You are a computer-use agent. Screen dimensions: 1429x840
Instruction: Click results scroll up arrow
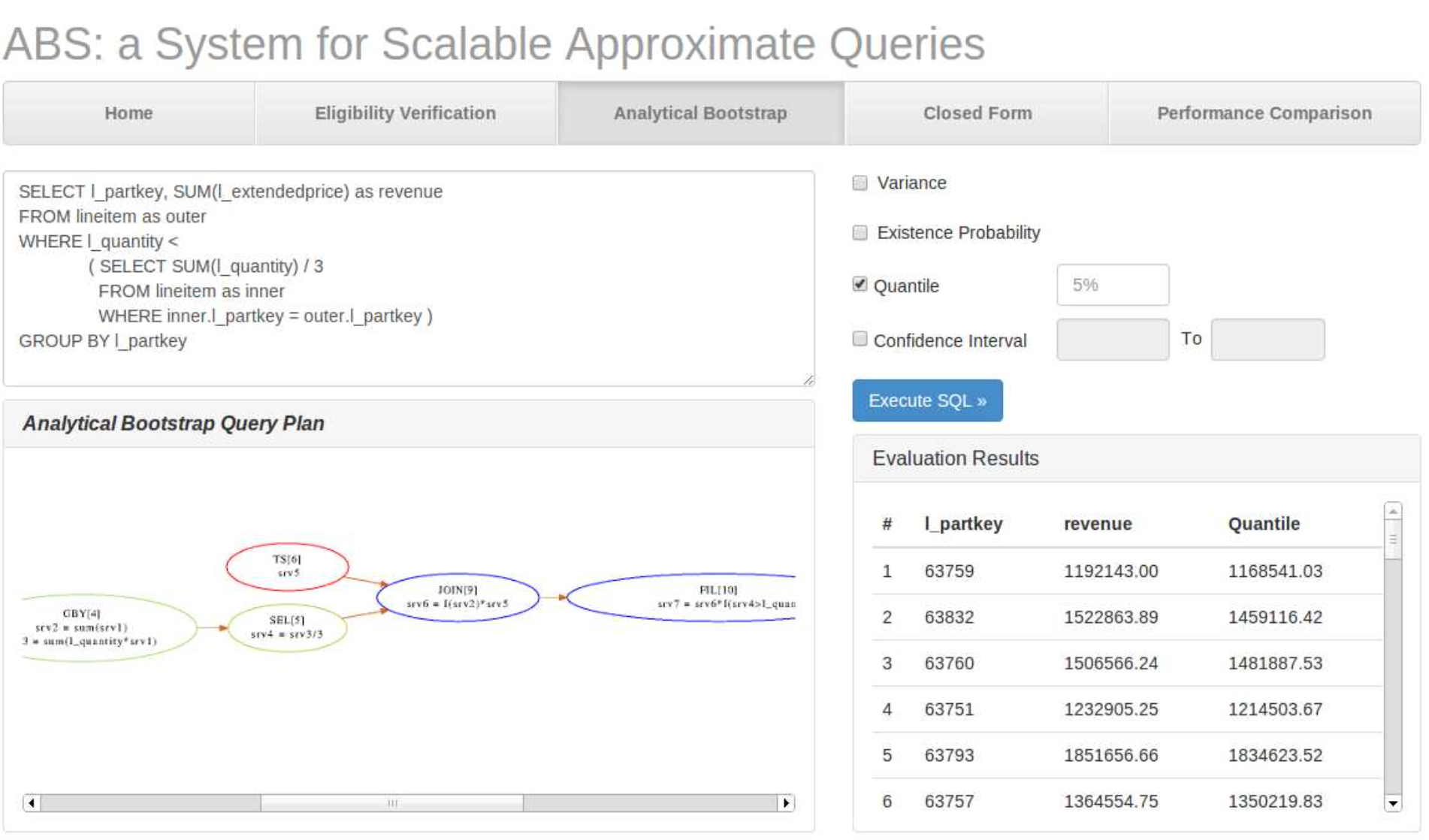[x=1392, y=512]
